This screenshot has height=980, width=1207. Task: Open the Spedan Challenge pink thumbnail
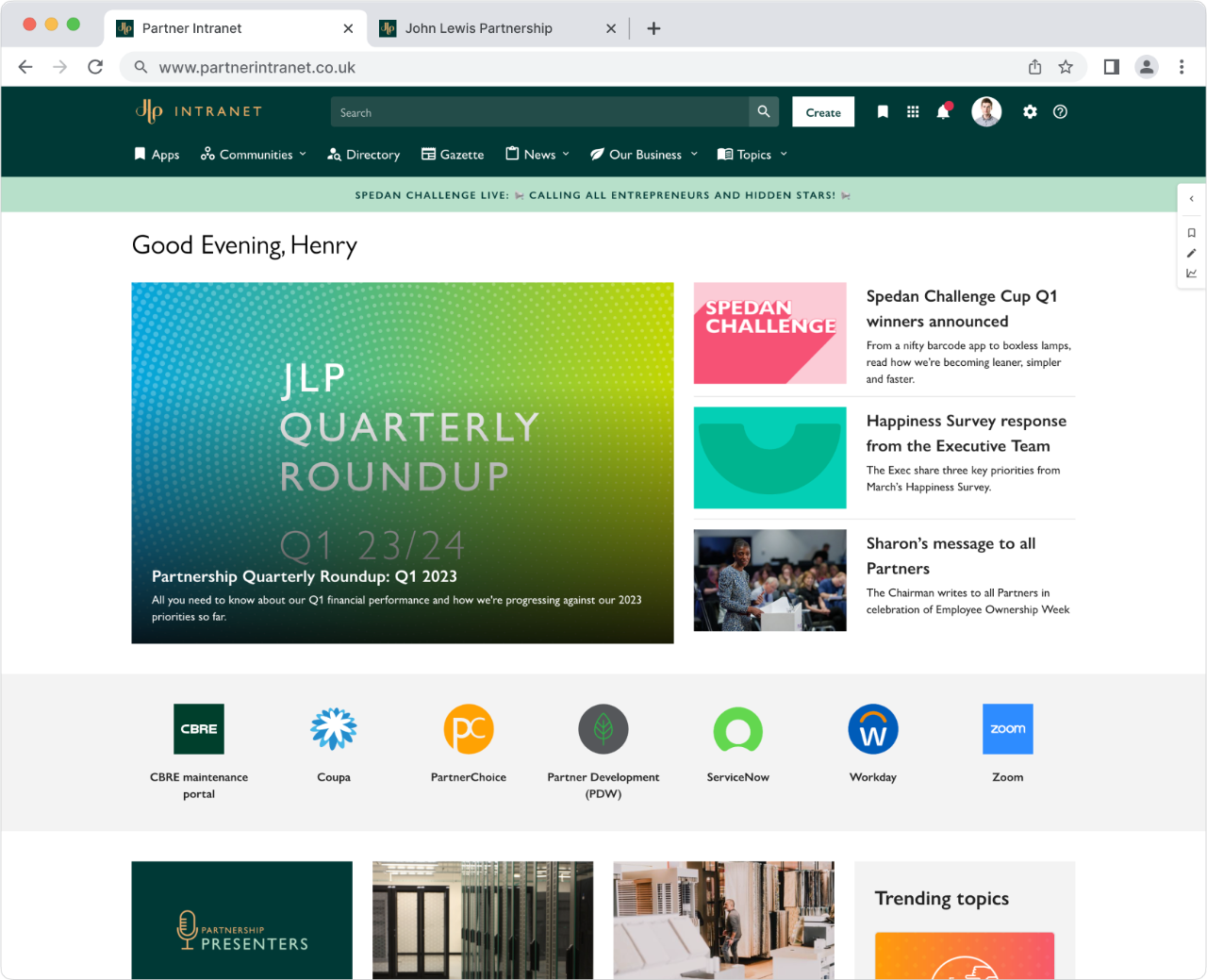pyautogui.click(x=770, y=333)
